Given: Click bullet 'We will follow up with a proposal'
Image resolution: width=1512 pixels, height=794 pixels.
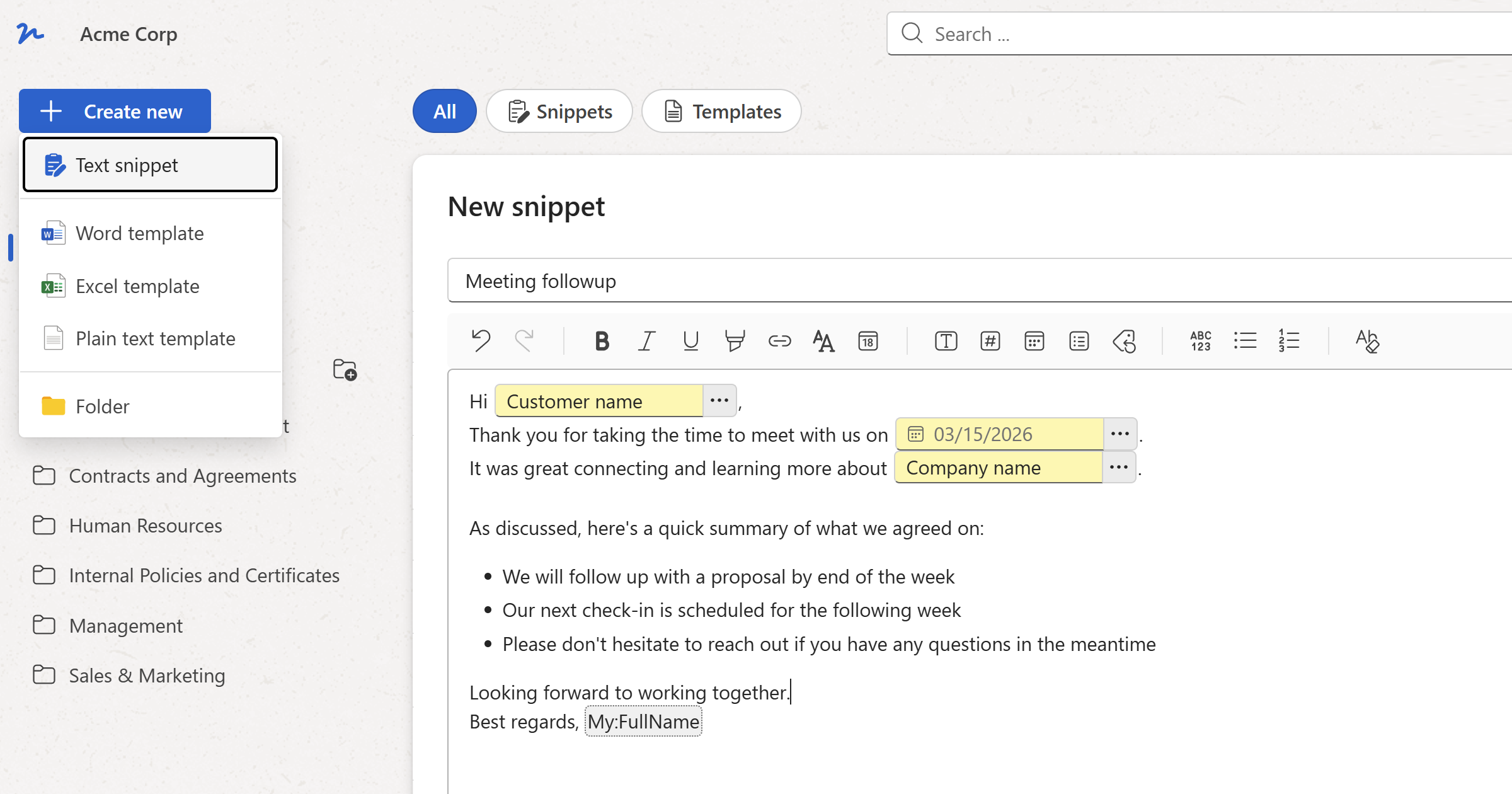Looking at the screenshot, I should (728, 577).
